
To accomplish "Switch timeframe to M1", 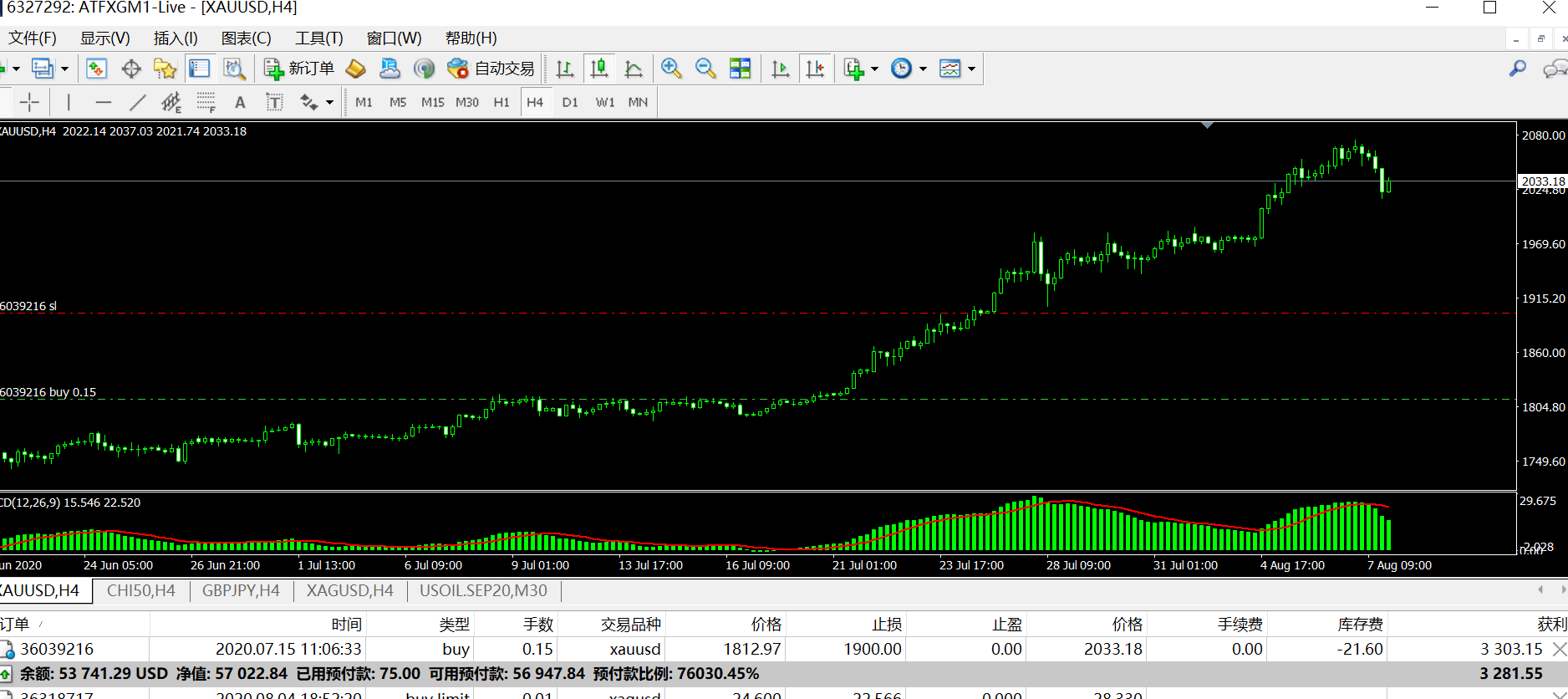I will pyautogui.click(x=364, y=102).
